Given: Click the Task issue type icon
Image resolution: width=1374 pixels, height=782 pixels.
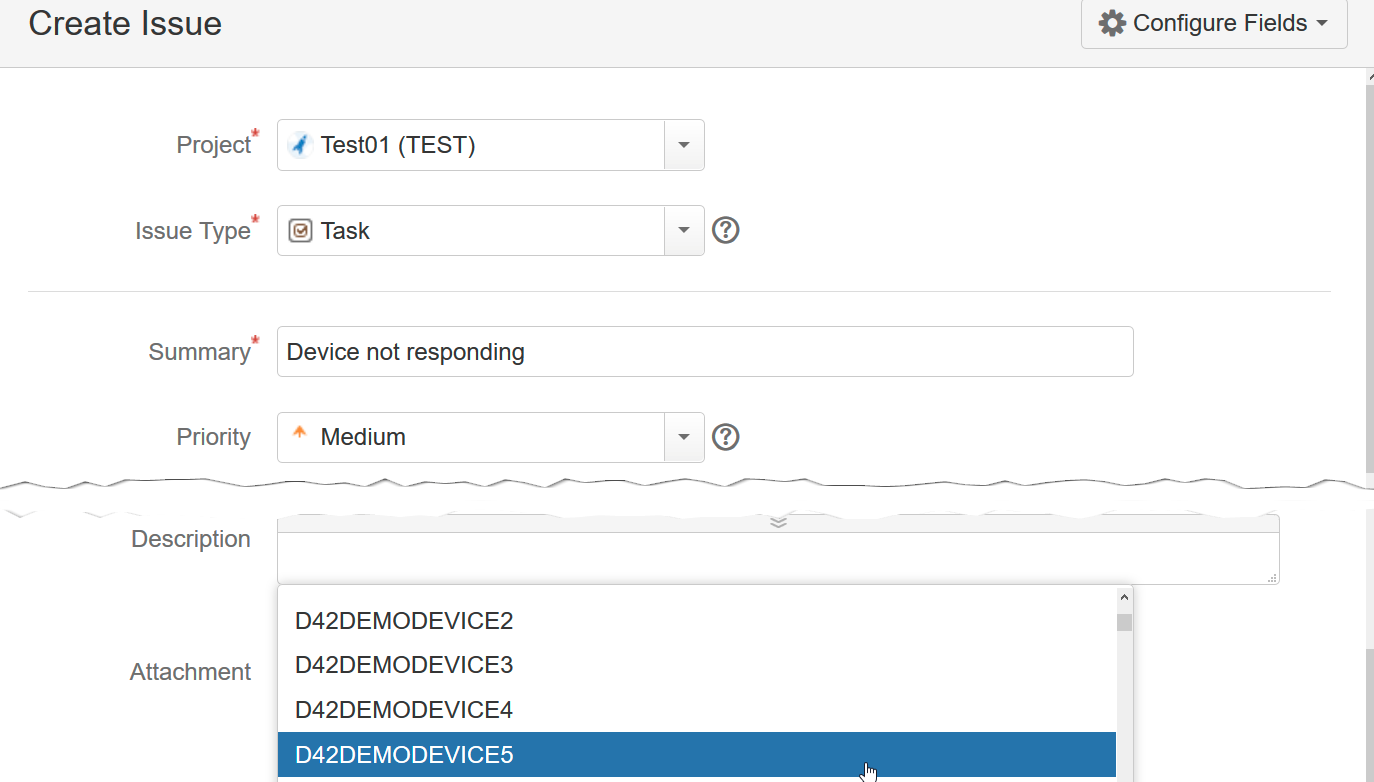Looking at the screenshot, I should coord(300,231).
